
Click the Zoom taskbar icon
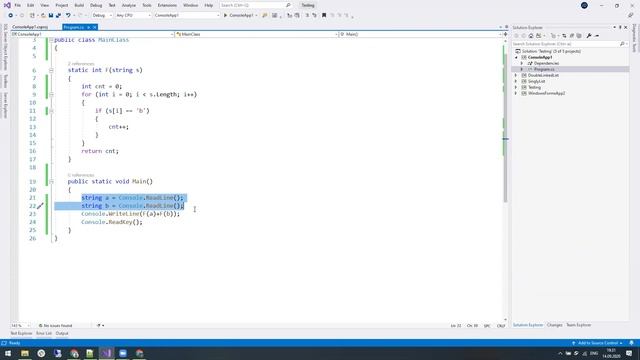(x=123, y=353)
